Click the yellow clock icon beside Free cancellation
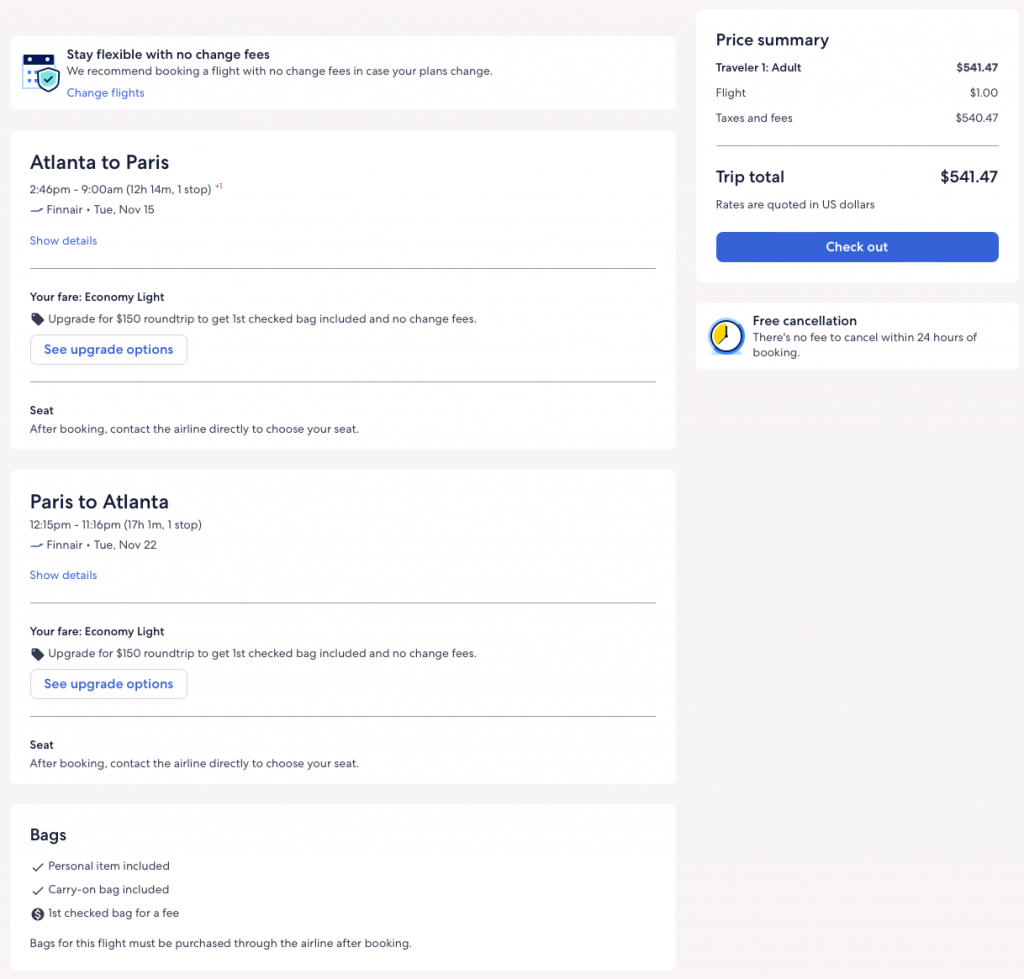The image size is (1024, 979). click(725, 337)
